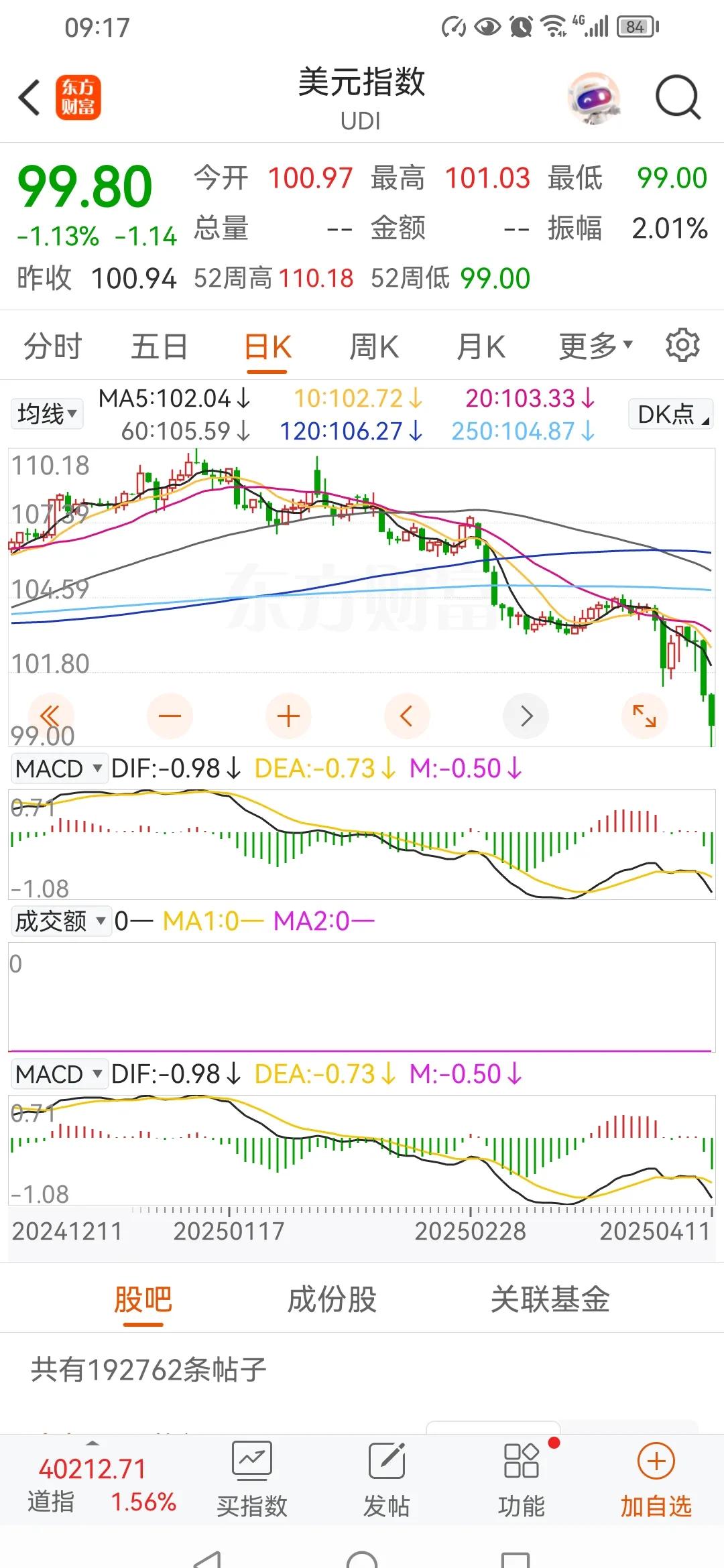Move chart to the next candle
The height and width of the screenshot is (1568, 724).
coord(526,716)
